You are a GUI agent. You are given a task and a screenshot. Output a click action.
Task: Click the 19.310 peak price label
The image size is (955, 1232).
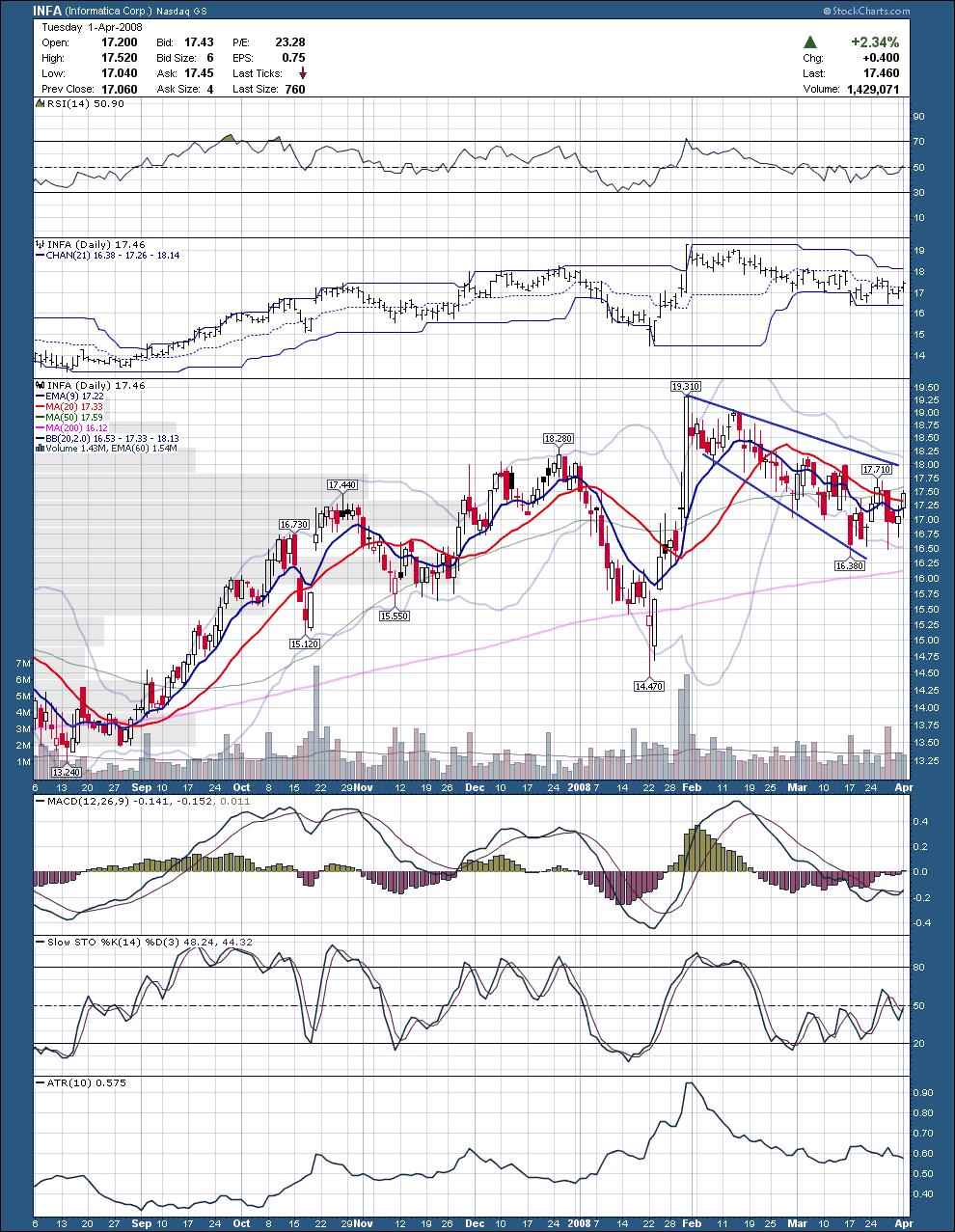685,386
